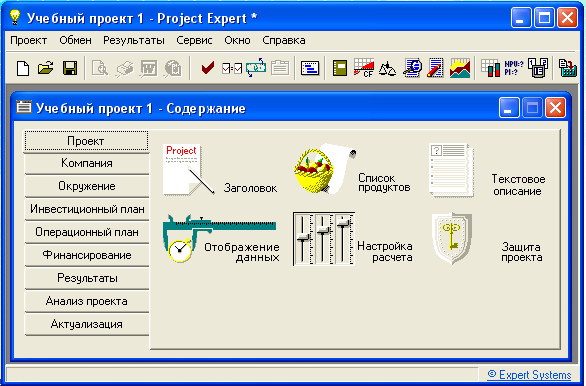Open the Gantt calendar plan toolbar icon
The image size is (586, 386).
pos(310,68)
